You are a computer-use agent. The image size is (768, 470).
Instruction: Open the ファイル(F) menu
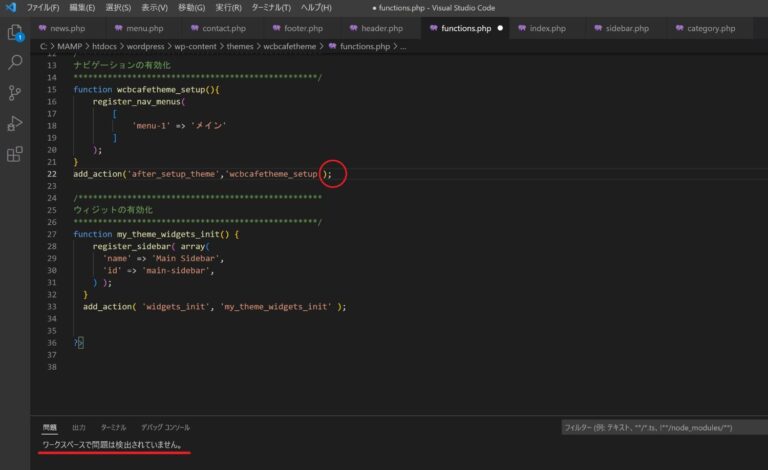click(43, 8)
